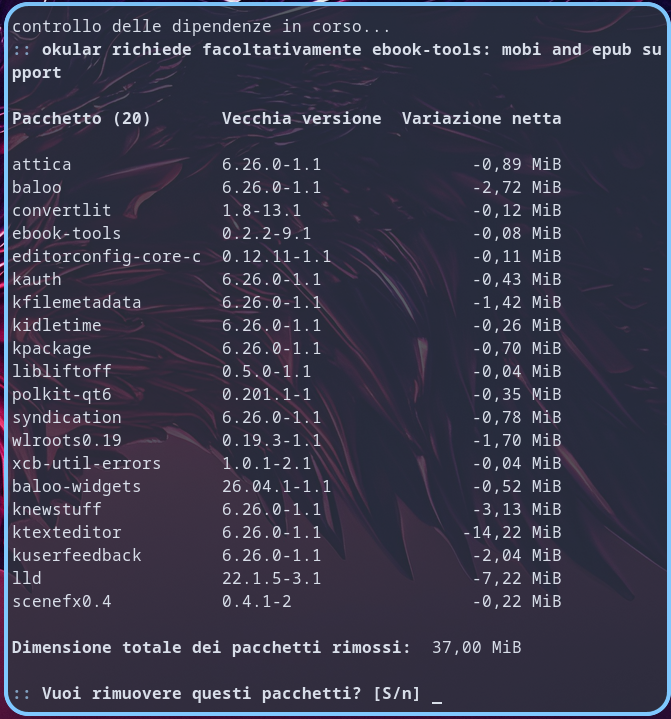This screenshot has height=719, width=671.
Task: Select the scenefx0.4 package entry
Action: tap(61, 601)
